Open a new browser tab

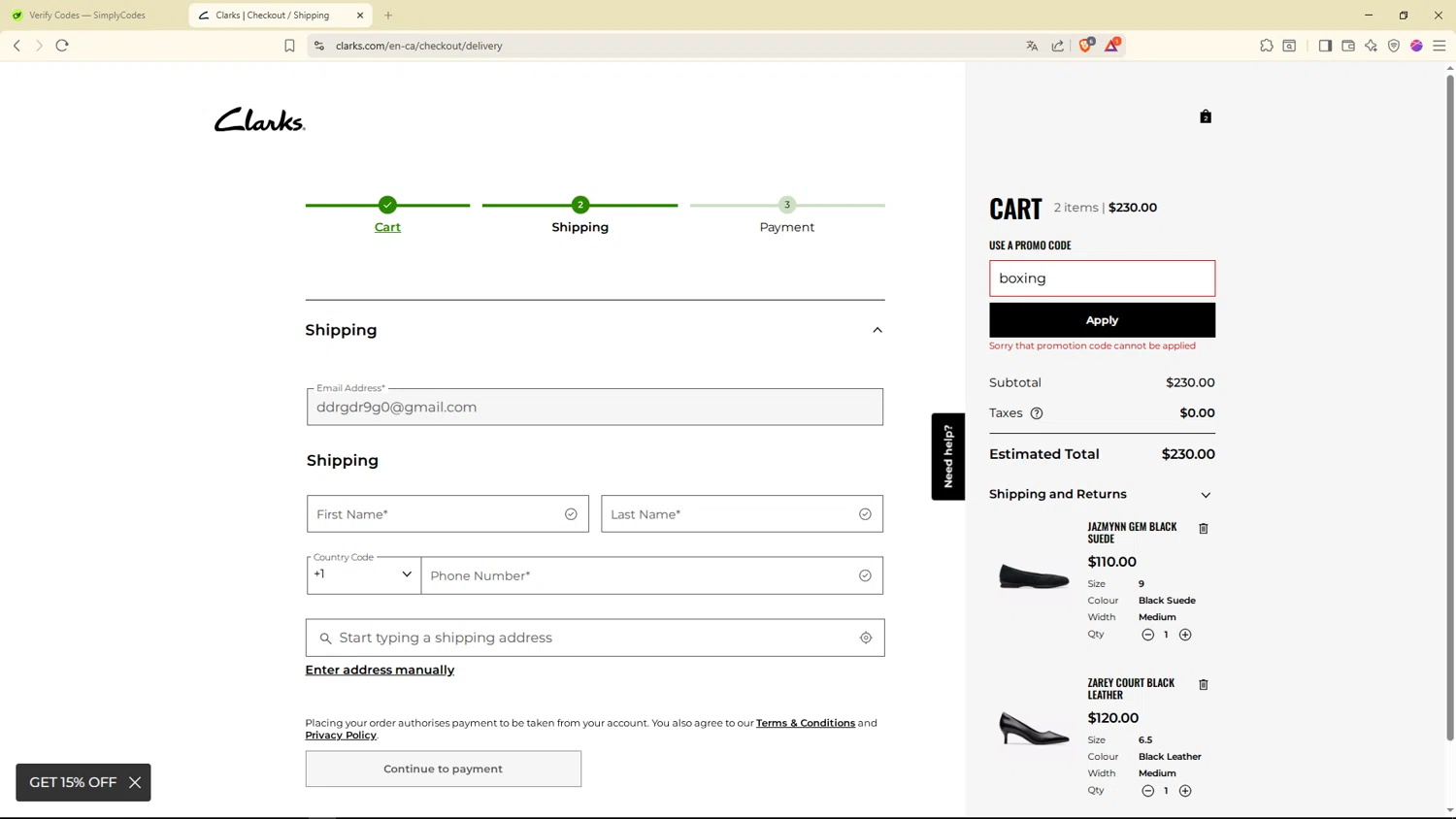(x=388, y=16)
